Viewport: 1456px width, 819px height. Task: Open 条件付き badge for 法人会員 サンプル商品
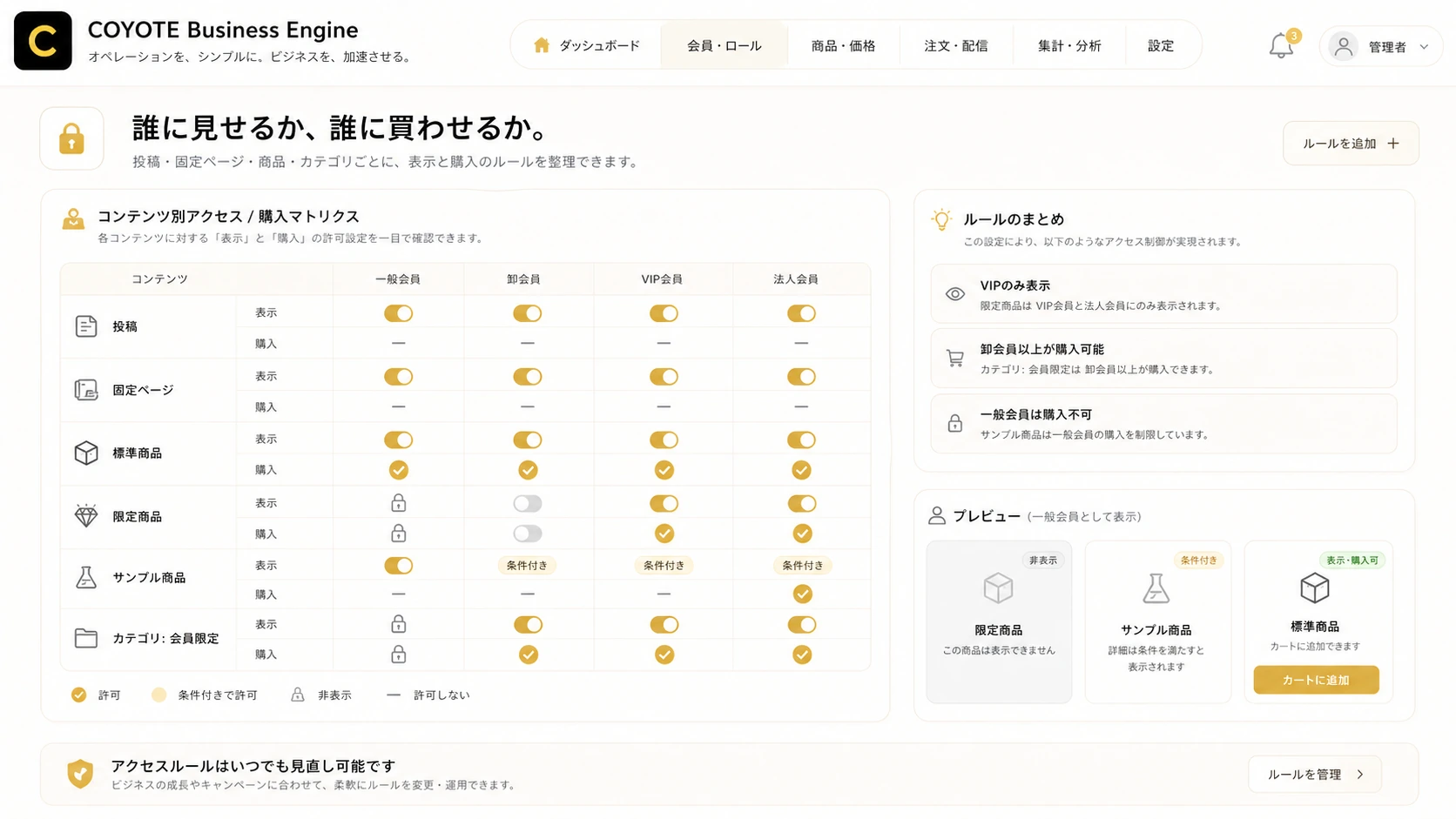(x=803, y=566)
